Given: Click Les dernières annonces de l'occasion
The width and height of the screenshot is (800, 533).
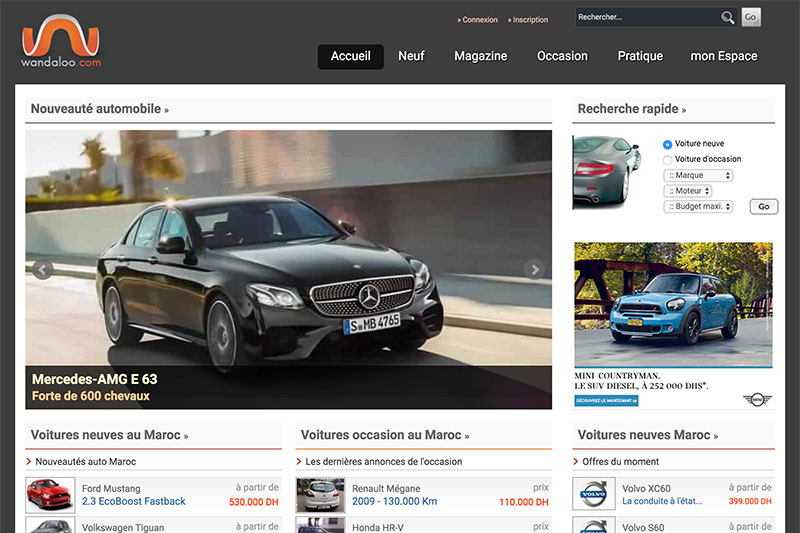Looking at the screenshot, I should point(384,462).
